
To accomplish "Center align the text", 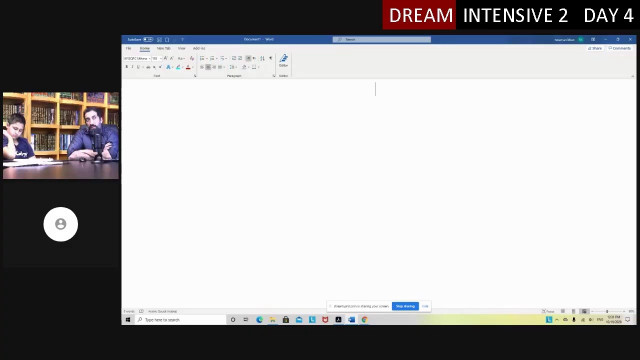I will 208,67.
